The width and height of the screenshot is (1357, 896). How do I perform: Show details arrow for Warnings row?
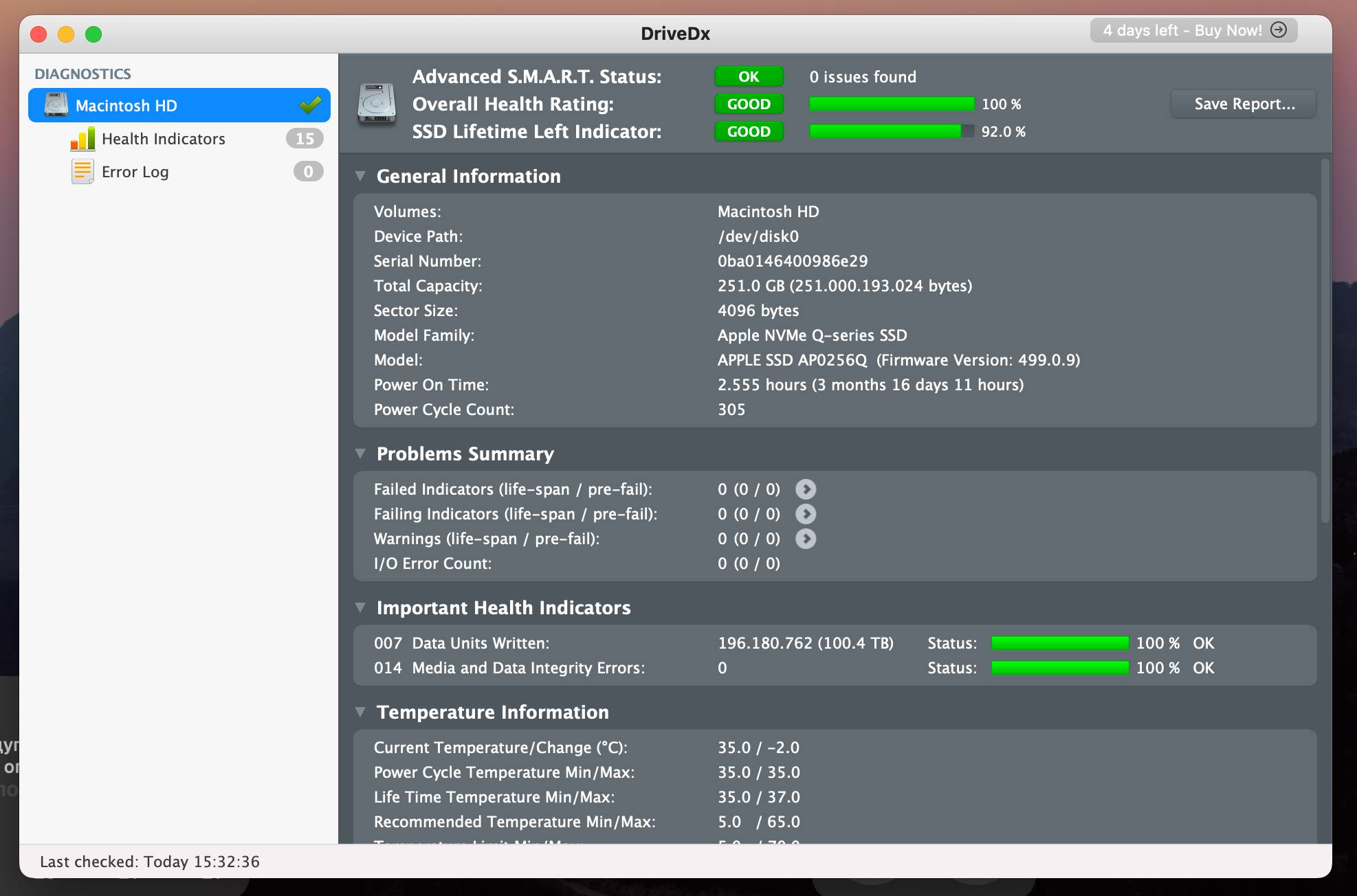click(x=806, y=539)
